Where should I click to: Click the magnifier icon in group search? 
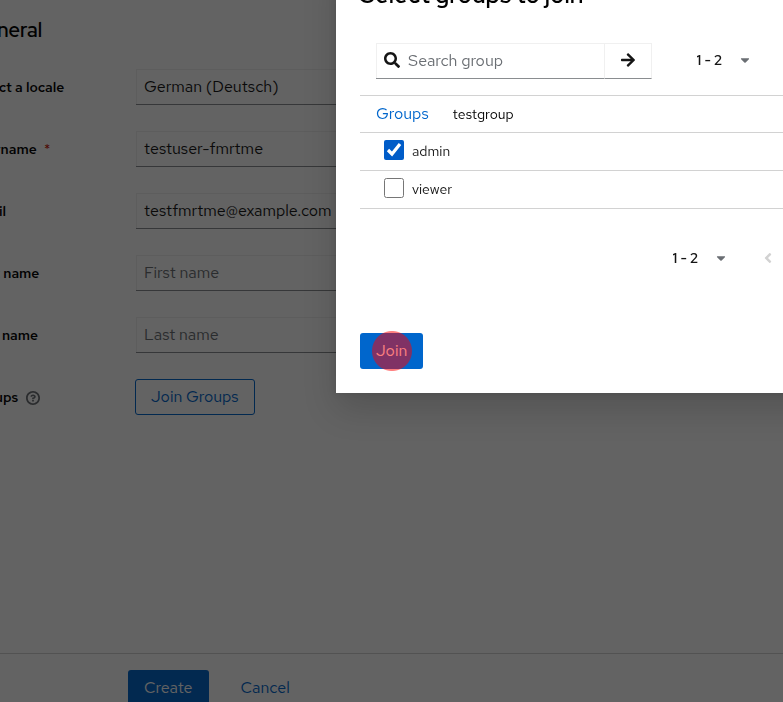pyautogui.click(x=392, y=60)
